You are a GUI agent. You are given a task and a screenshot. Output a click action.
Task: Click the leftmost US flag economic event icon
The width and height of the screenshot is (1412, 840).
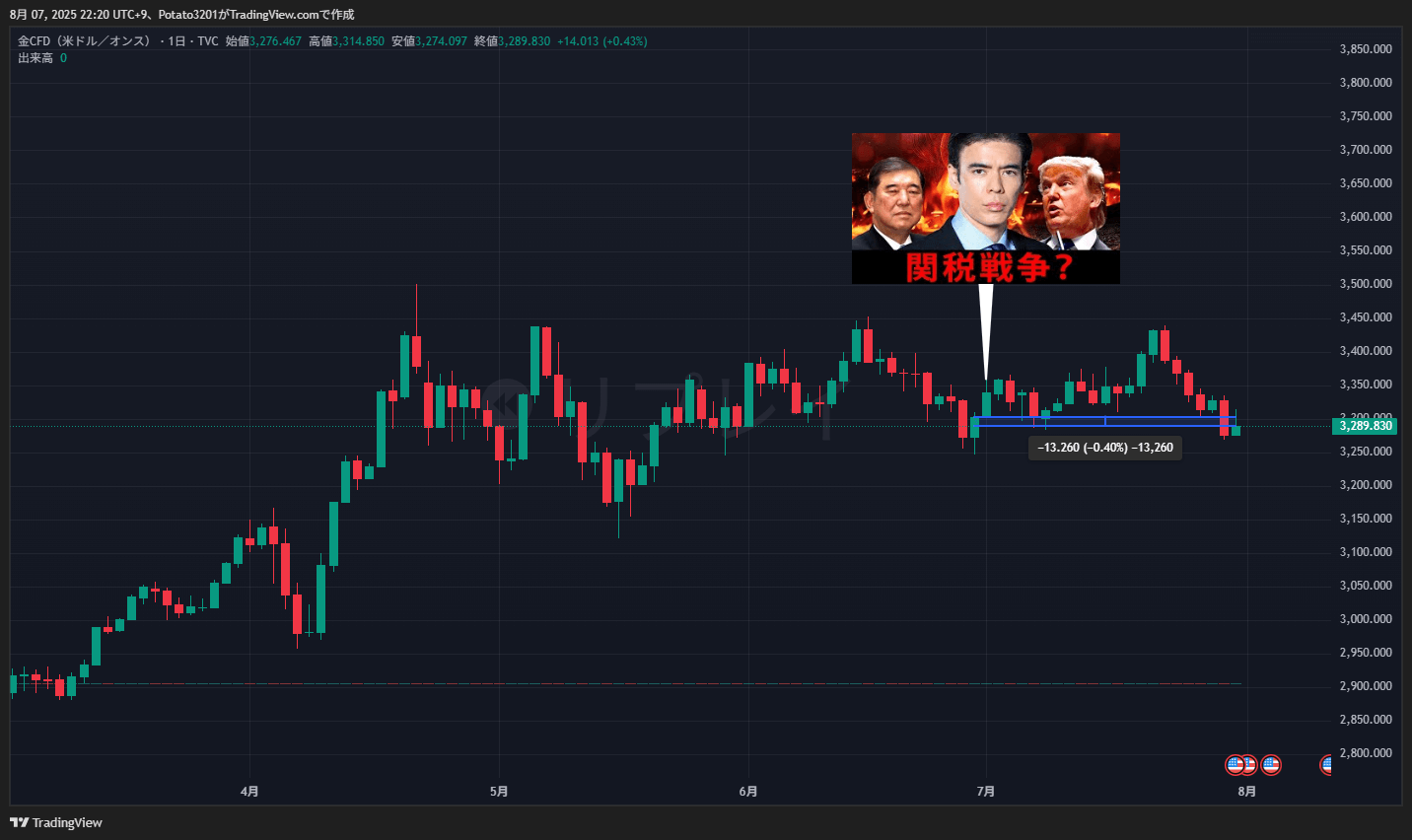pos(1235,764)
